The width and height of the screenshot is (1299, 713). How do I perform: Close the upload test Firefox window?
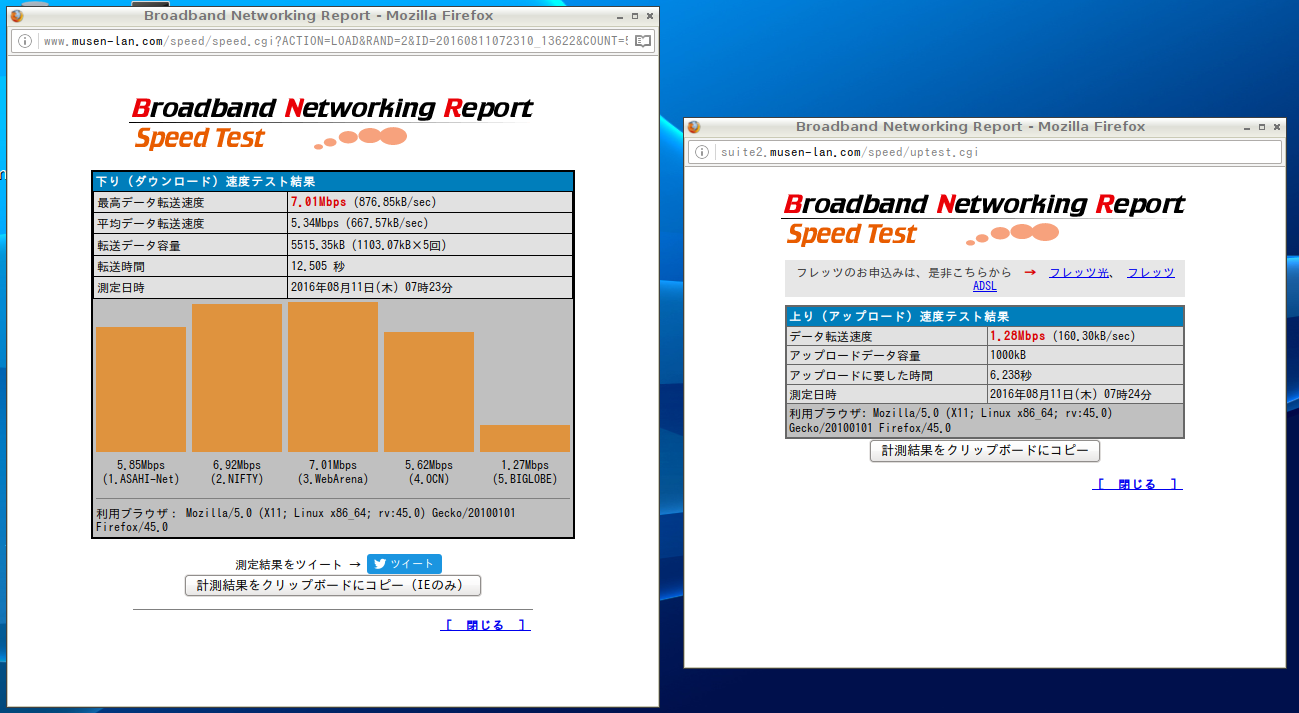click(x=1277, y=127)
